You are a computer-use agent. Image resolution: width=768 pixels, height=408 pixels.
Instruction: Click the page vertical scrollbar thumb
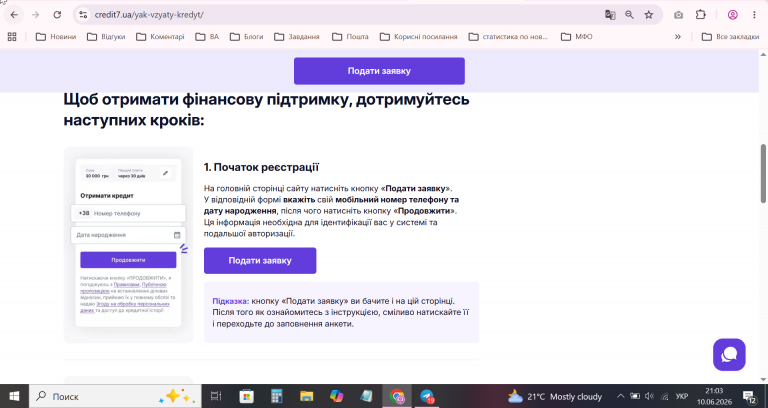pos(764,173)
